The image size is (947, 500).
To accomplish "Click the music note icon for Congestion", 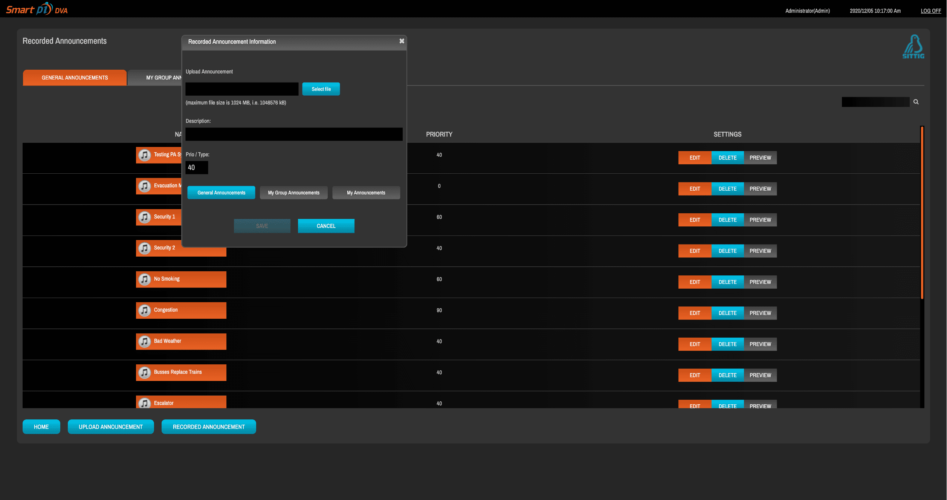I will [144, 310].
